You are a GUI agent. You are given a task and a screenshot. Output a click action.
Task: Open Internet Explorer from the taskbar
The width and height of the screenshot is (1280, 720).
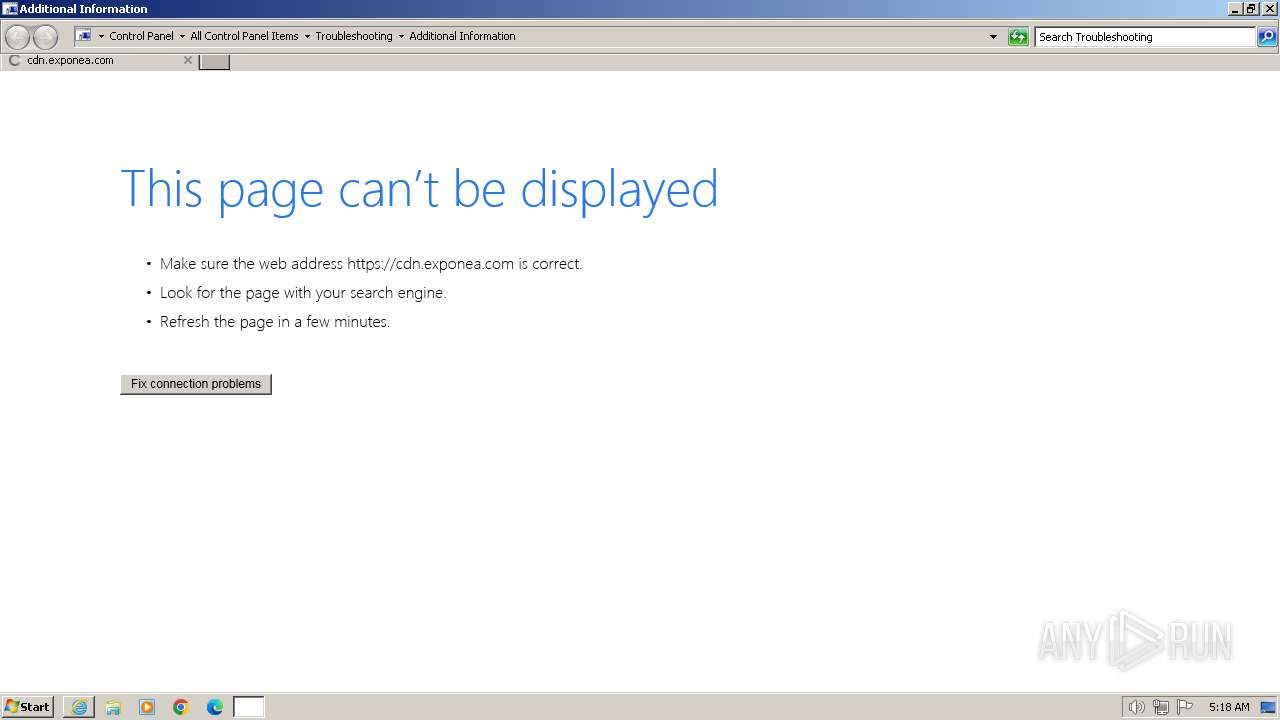pos(79,707)
